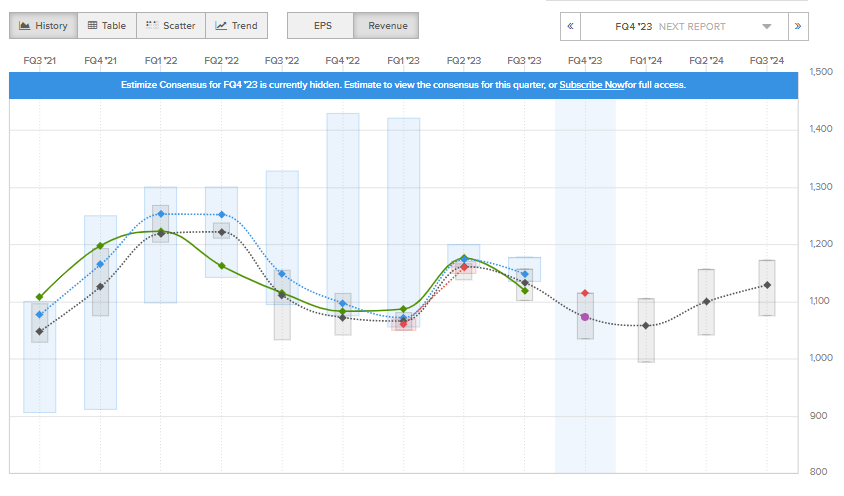
Task: Click the FQ2 '23 quarter label
Action: pyautogui.click(x=464, y=61)
